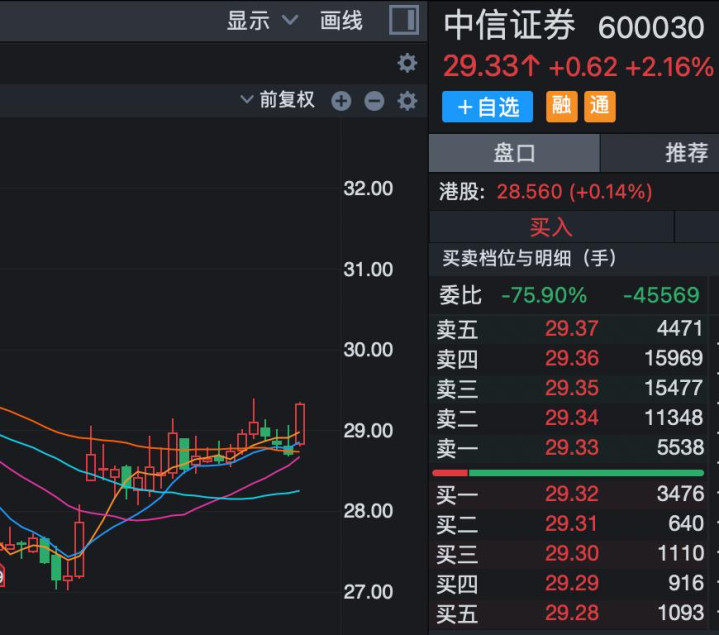Click the buy/sell ratio bar

[x=568, y=472]
